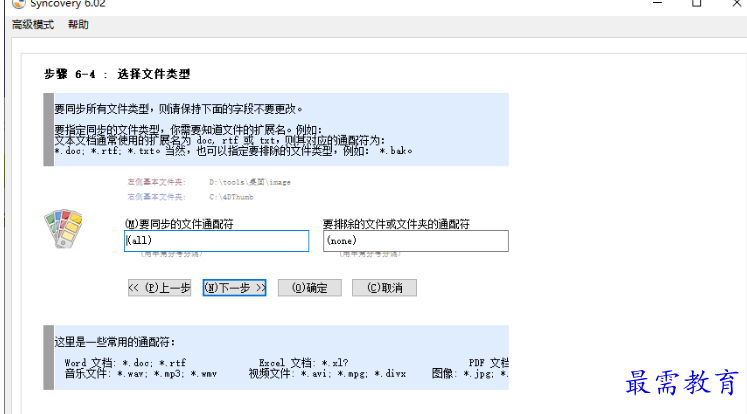Image resolution: width=747 pixels, height=414 pixels.
Task: Click the 步骤 6-4 选择文件类型 heading
Action: click(117, 74)
